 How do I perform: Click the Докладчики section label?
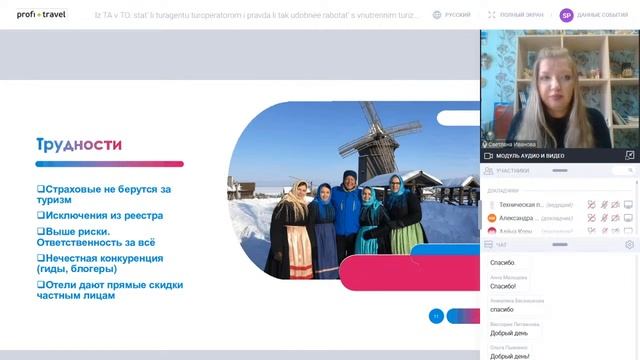[x=502, y=191]
